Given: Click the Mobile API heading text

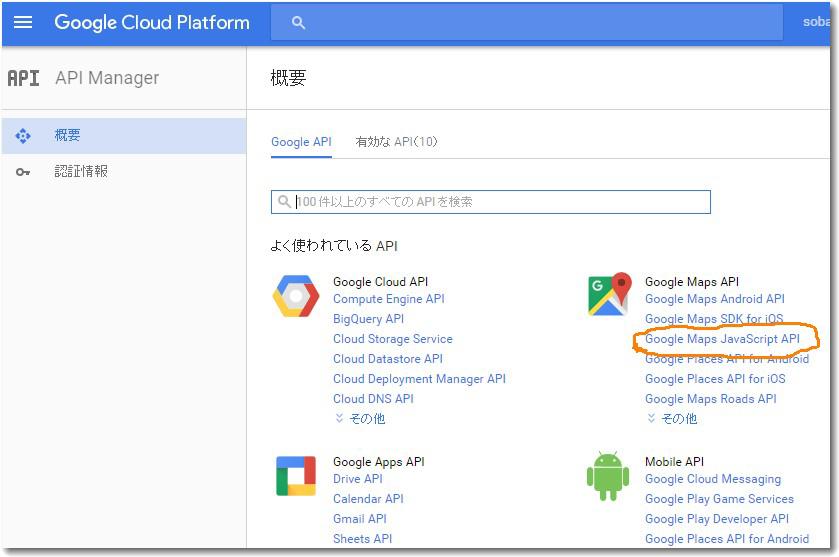Looking at the screenshot, I should [674, 461].
